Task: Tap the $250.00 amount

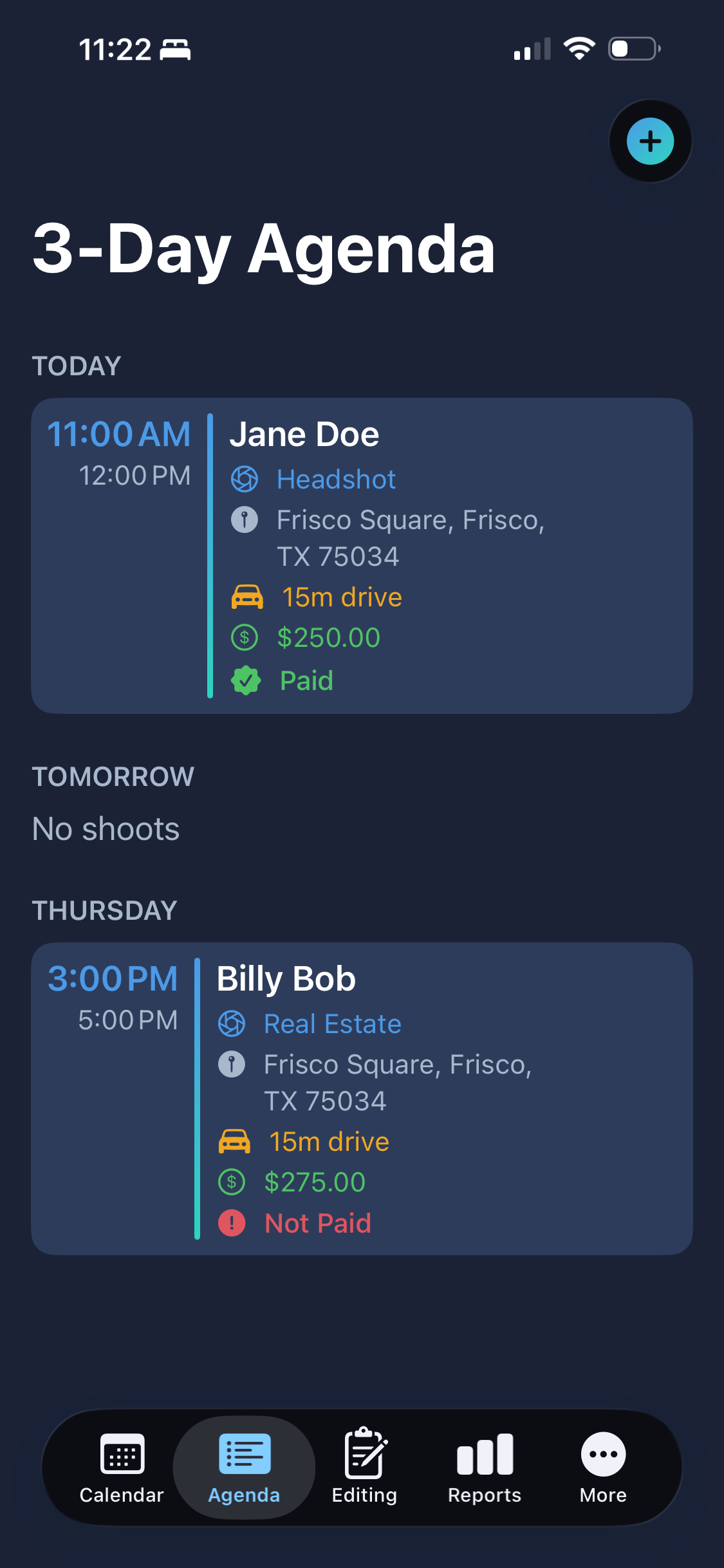Action: point(329,638)
